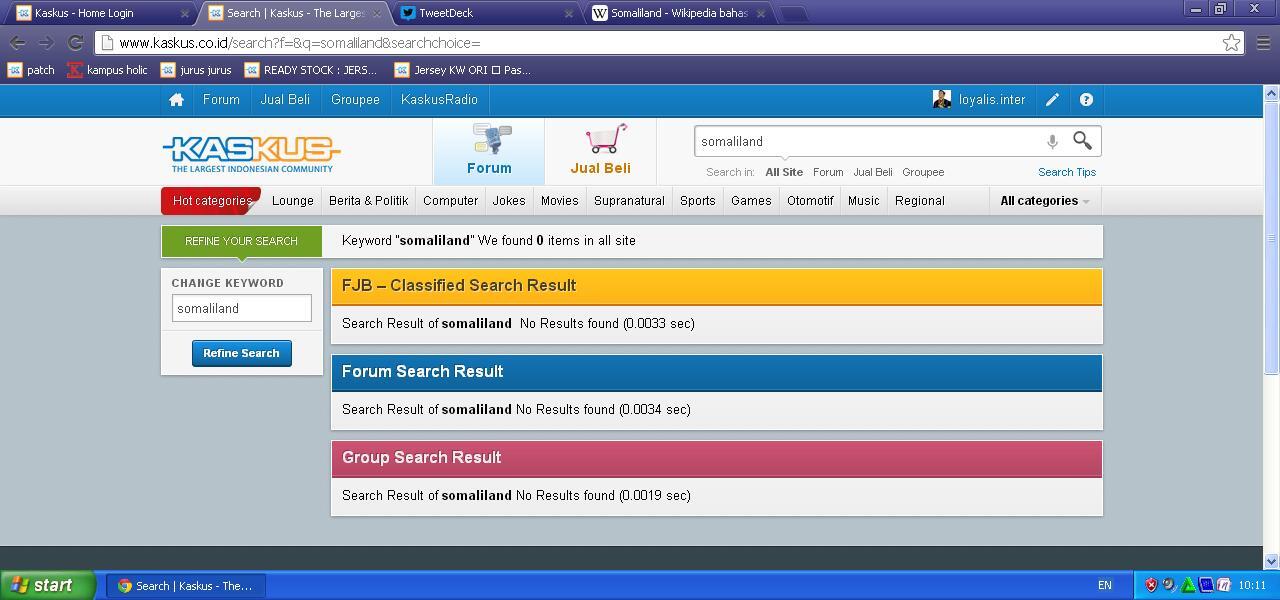Select the Forum search scope option

point(827,172)
